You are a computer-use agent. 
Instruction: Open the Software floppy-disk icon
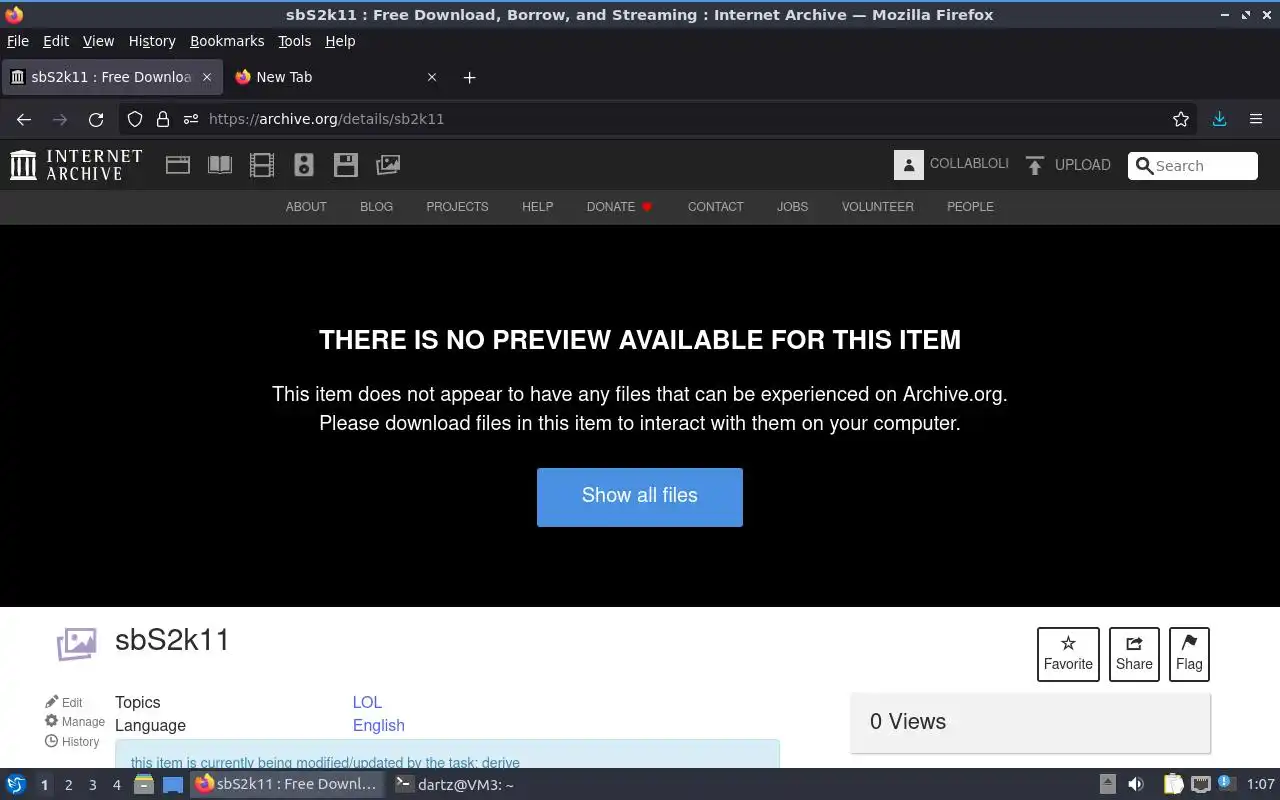pyautogui.click(x=346, y=165)
